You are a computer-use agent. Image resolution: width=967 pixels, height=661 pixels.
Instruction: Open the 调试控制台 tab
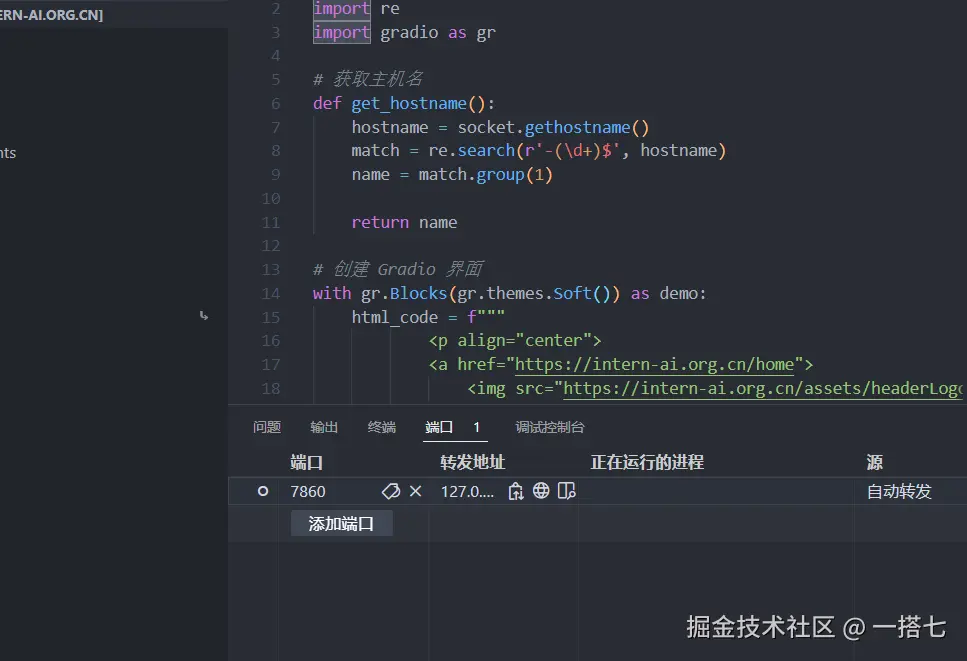tap(550, 427)
